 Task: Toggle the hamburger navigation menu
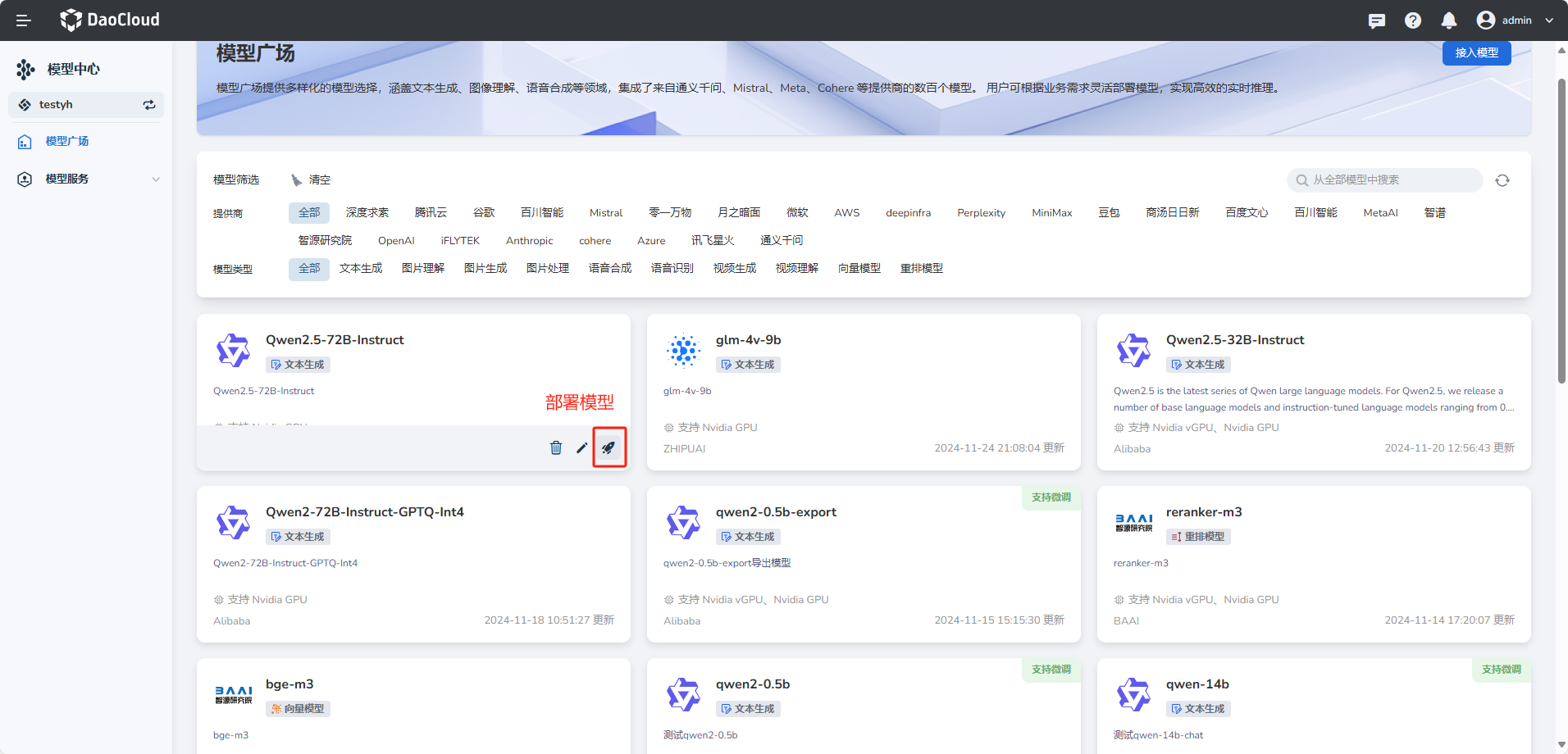[24, 20]
